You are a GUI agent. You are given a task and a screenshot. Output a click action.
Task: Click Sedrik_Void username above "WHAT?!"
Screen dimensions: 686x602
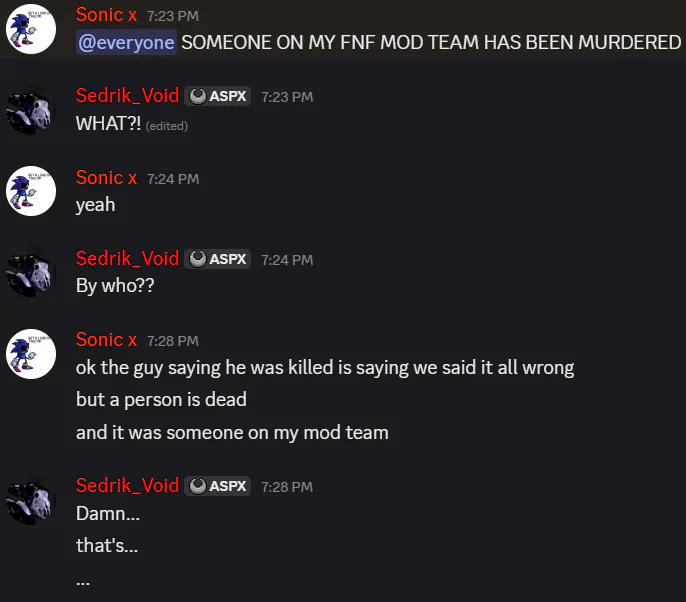point(127,96)
